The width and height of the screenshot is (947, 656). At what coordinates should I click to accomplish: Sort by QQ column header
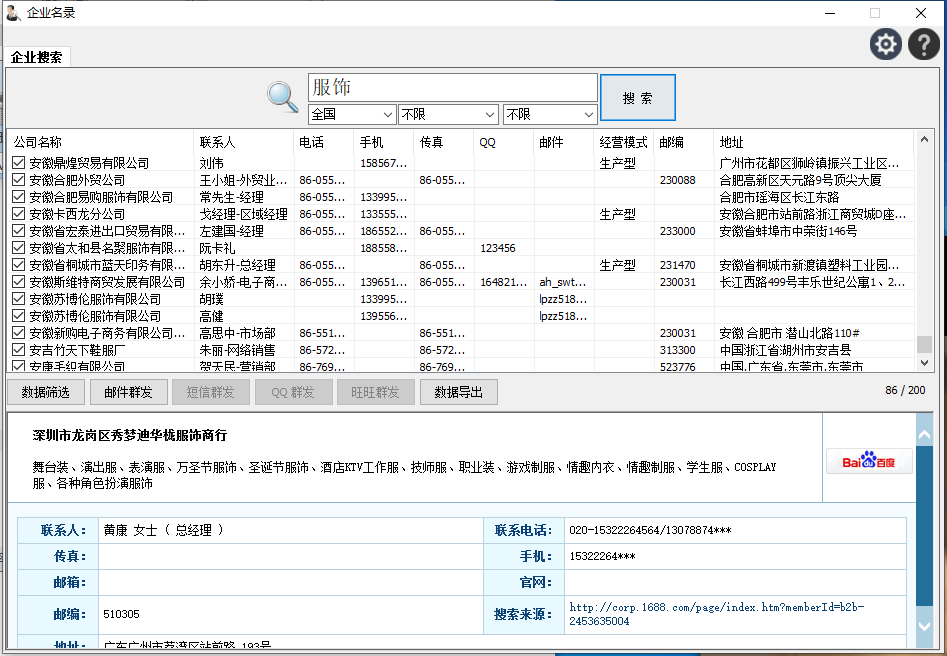point(504,142)
